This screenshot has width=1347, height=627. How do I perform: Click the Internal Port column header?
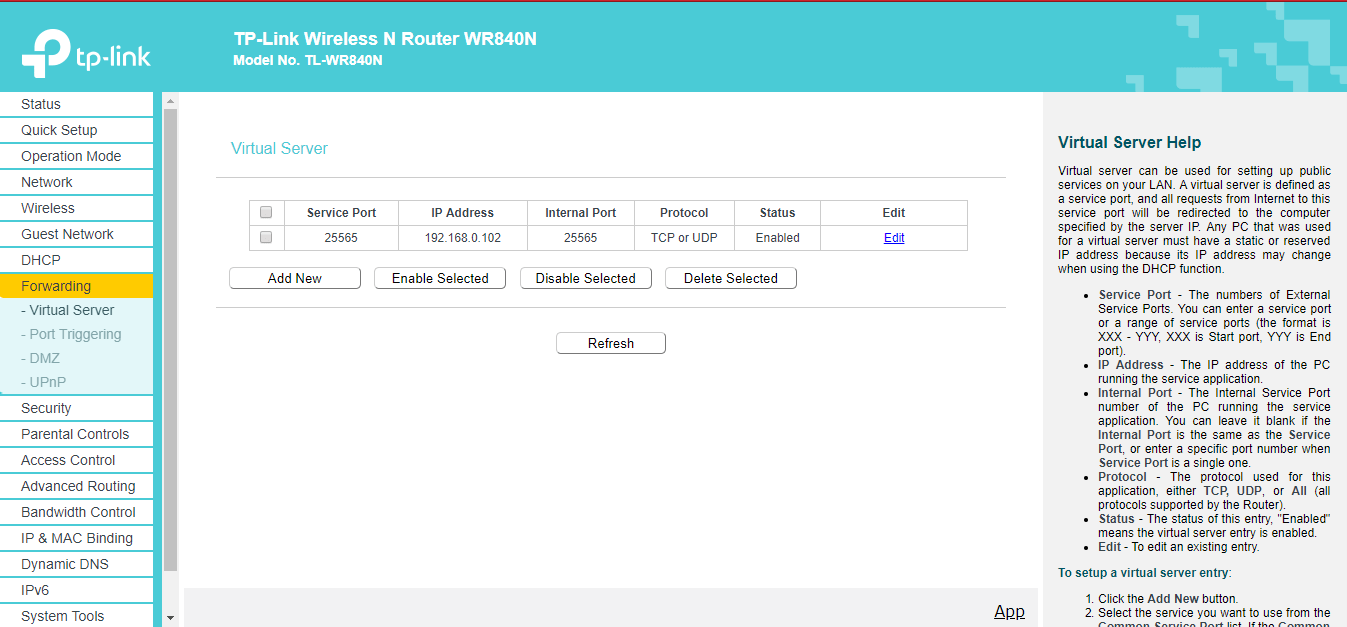(580, 213)
